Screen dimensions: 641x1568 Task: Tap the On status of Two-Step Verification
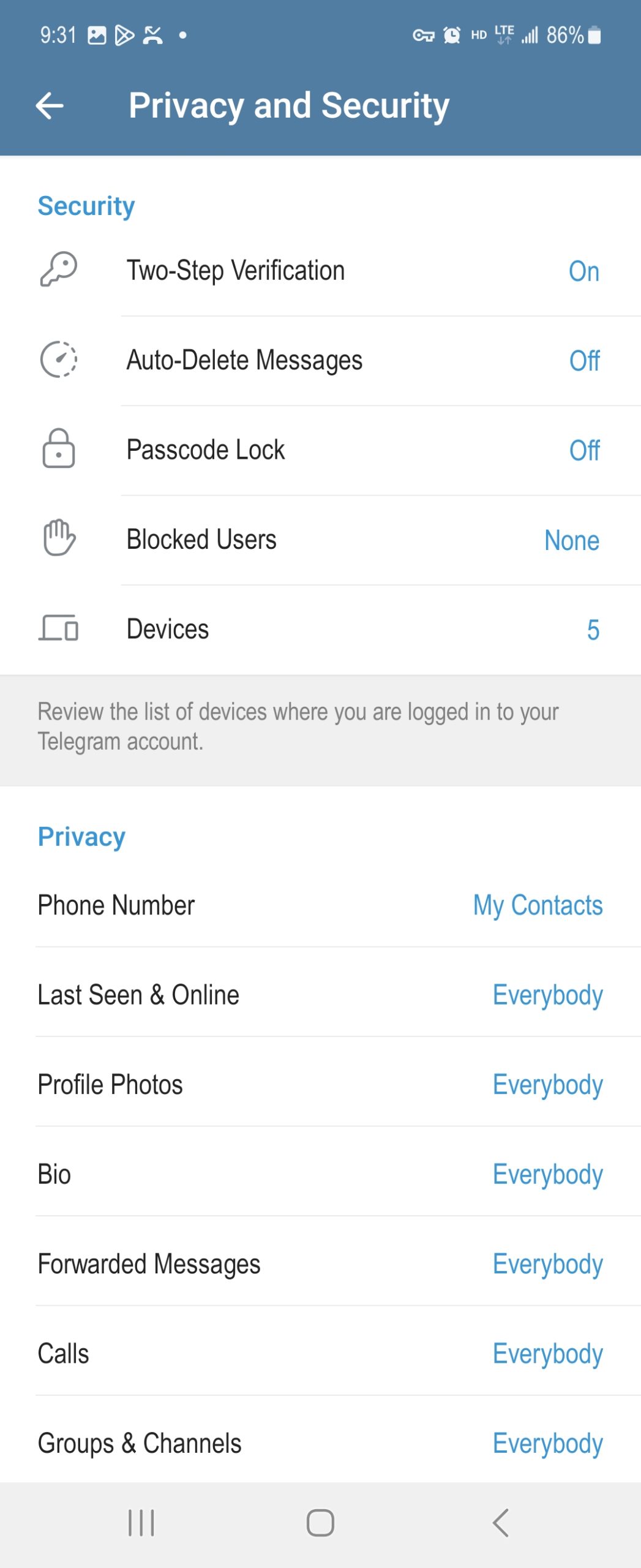pos(583,271)
